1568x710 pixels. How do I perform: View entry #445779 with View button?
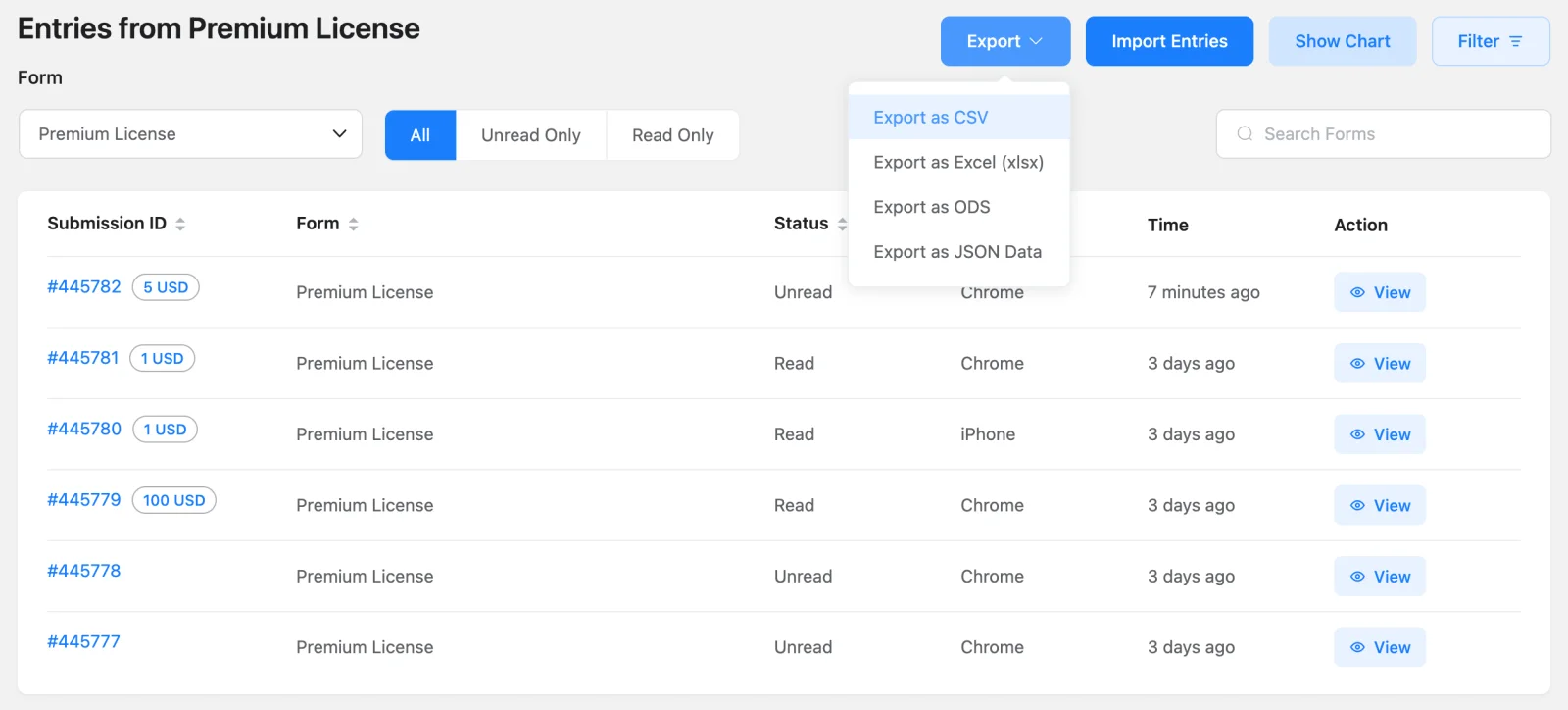[x=1380, y=505]
